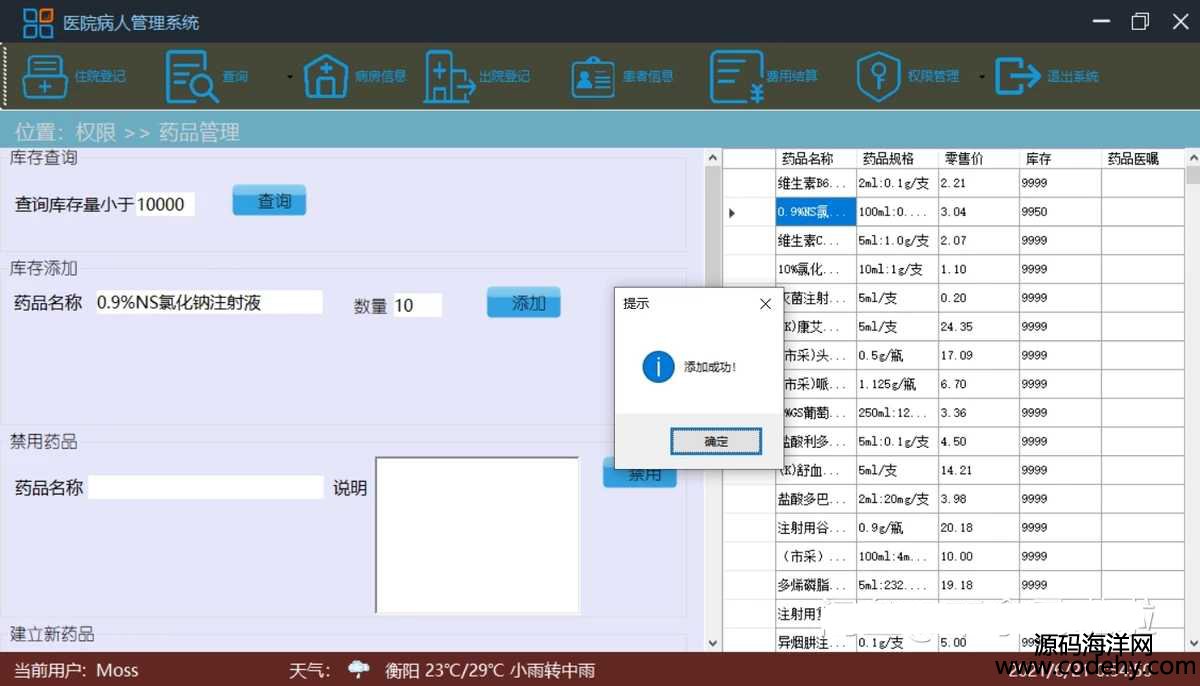Open the 患者信息 patient info icon
This screenshot has height=686, width=1200.
pos(593,77)
